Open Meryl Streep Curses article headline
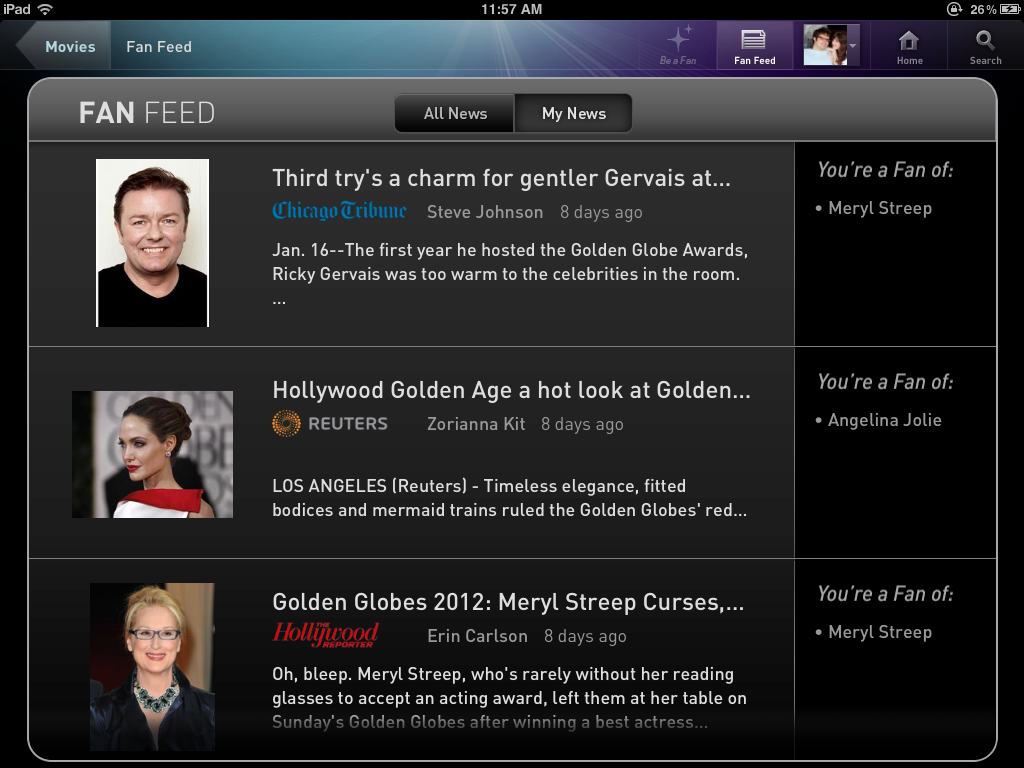Image resolution: width=1024 pixels, height=768 pixels. pyautogui.click(x=508, y=602)
